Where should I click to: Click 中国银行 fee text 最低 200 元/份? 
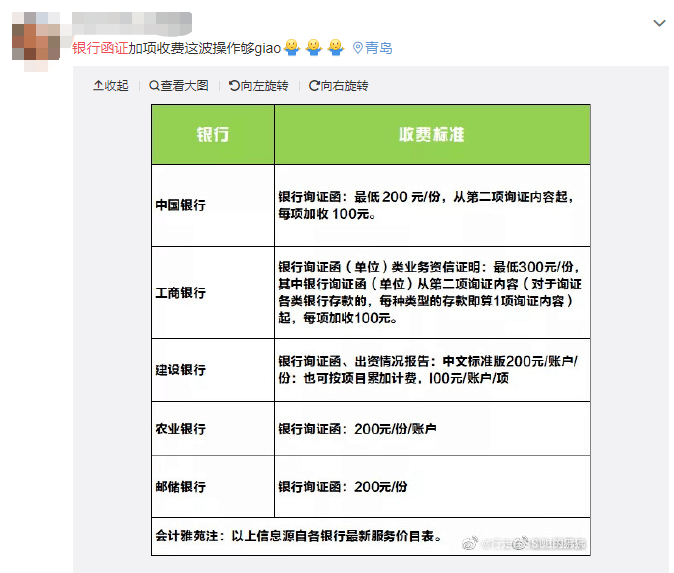pyautogui.click(x=398, y=197)
